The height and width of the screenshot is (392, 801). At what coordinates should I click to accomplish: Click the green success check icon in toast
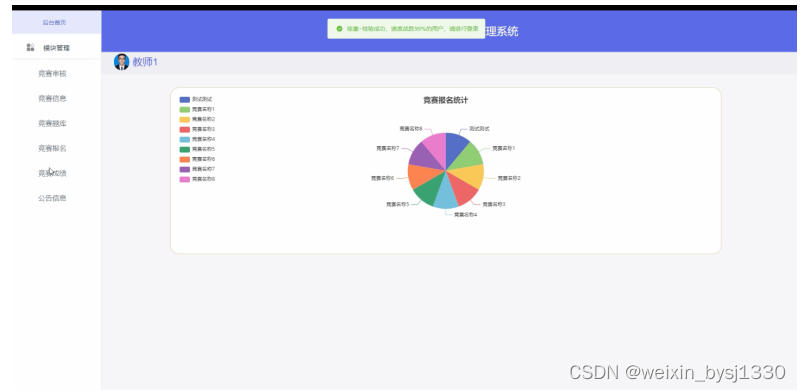click(x=339, y=29)
